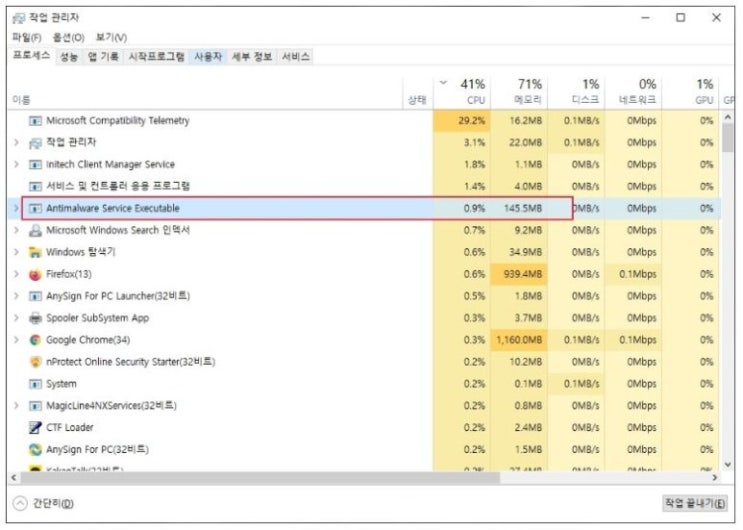Select the nProtect Online Security Starter name
The width and height of the screenshot is (743, 530).
(130, 362)
